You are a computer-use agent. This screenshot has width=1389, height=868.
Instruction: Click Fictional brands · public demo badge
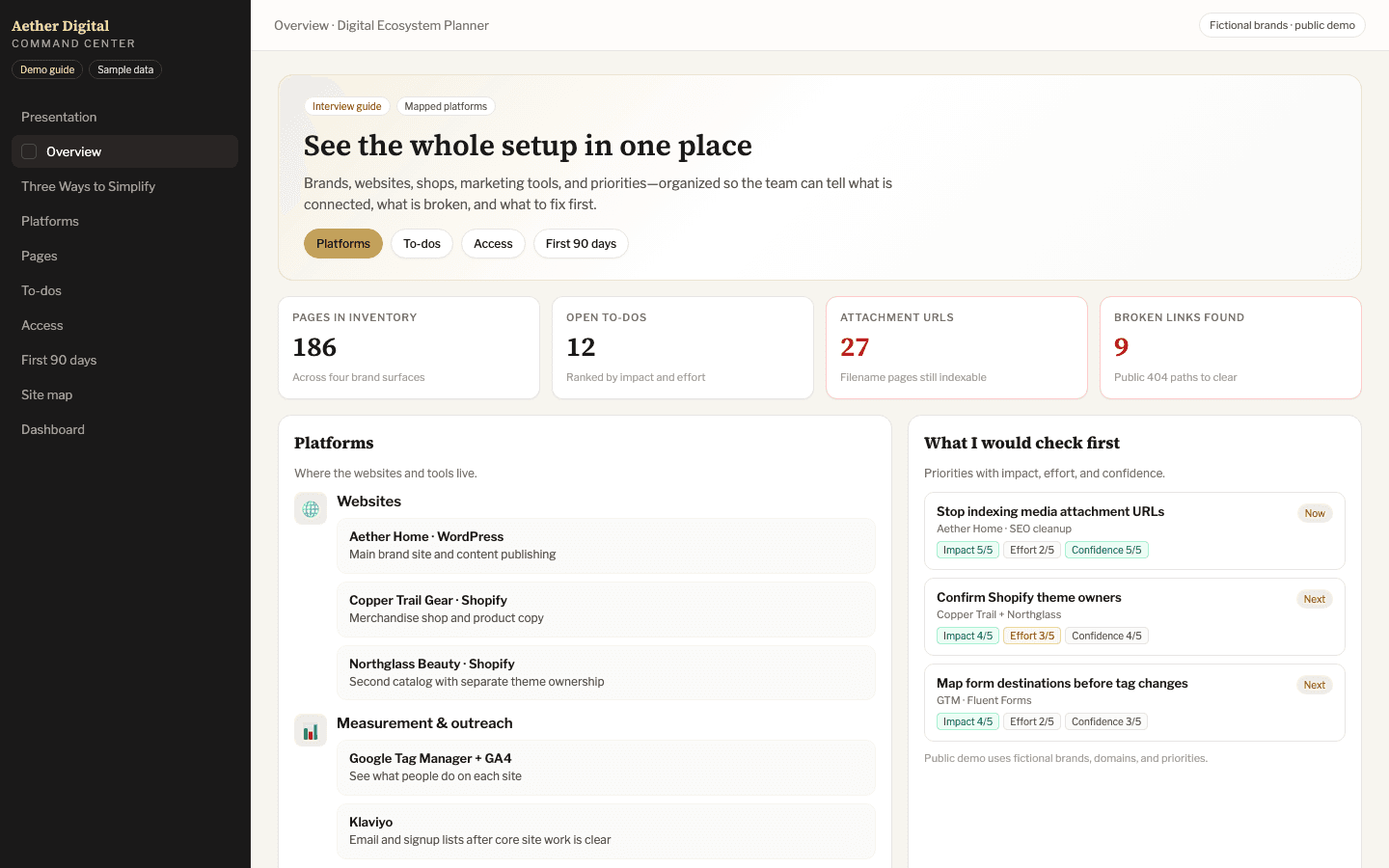pyautogui.click(x=1282, y=25)
